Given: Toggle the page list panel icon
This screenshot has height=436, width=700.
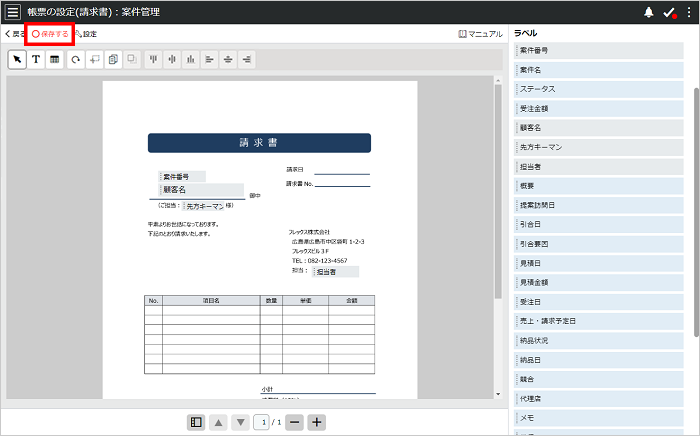Looking at the screenshot, I should point(196,422).
